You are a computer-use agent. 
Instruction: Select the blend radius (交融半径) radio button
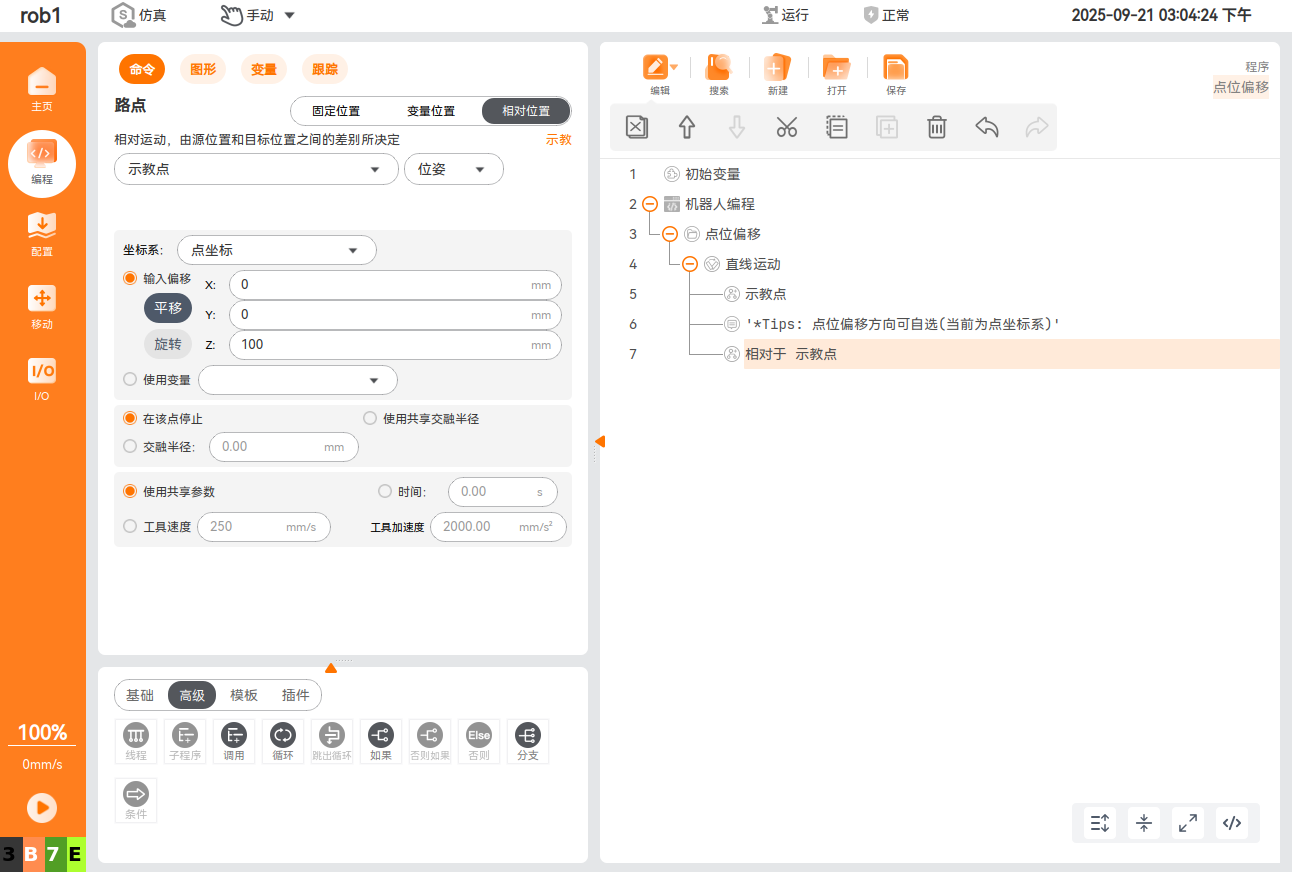(x=130, y=446)
